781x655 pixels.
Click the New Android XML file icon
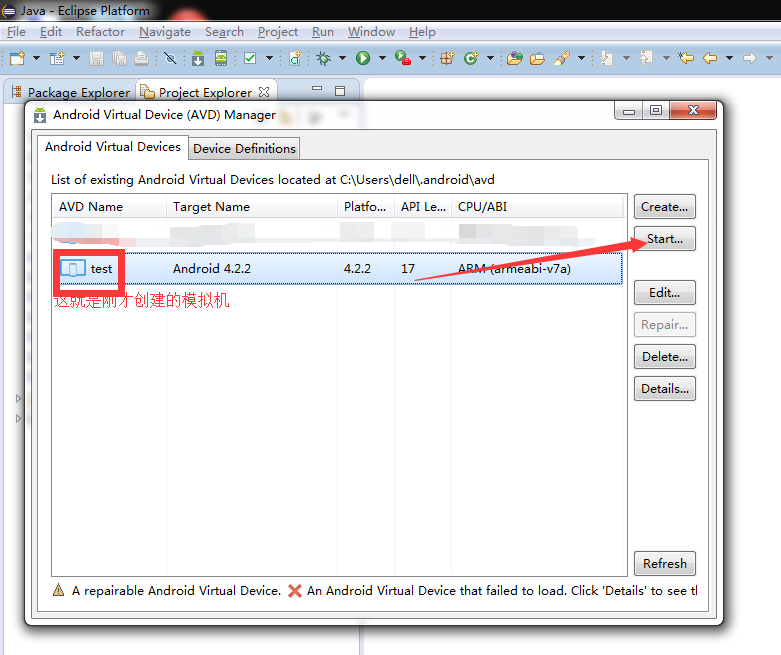(295, 58)
